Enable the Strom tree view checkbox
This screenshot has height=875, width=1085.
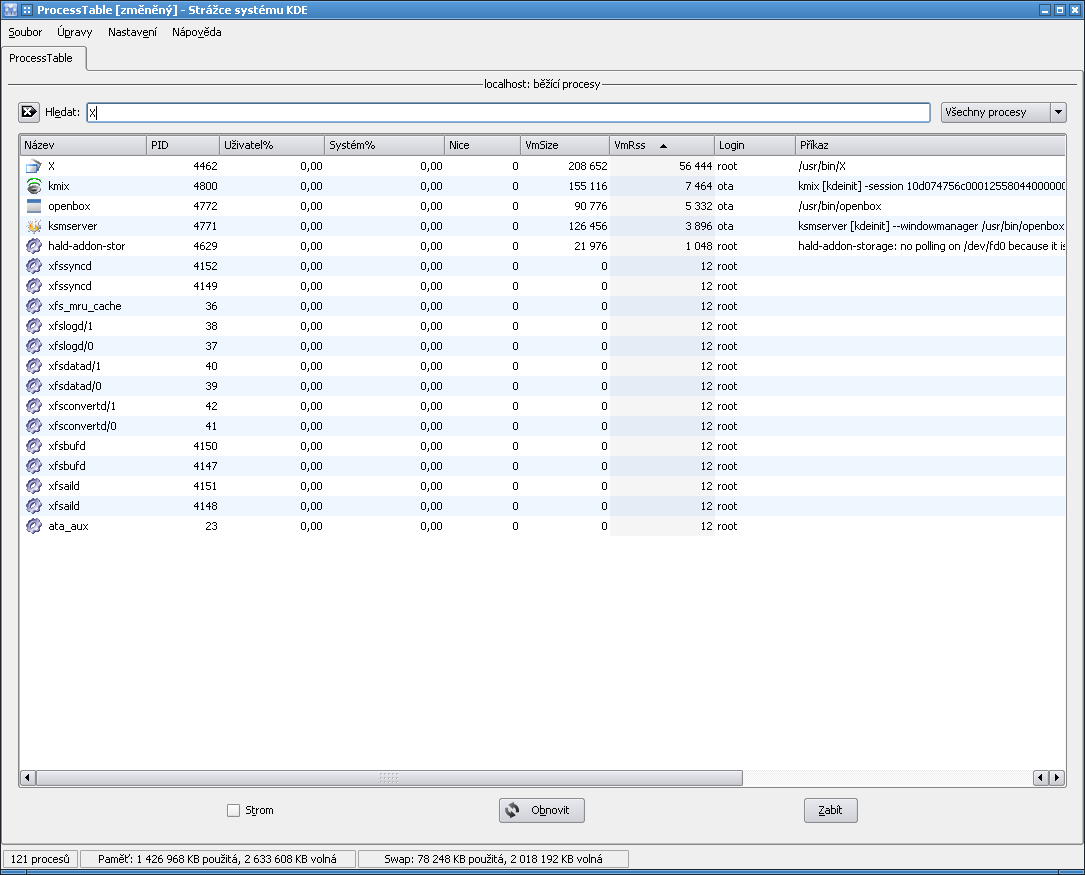233,811
